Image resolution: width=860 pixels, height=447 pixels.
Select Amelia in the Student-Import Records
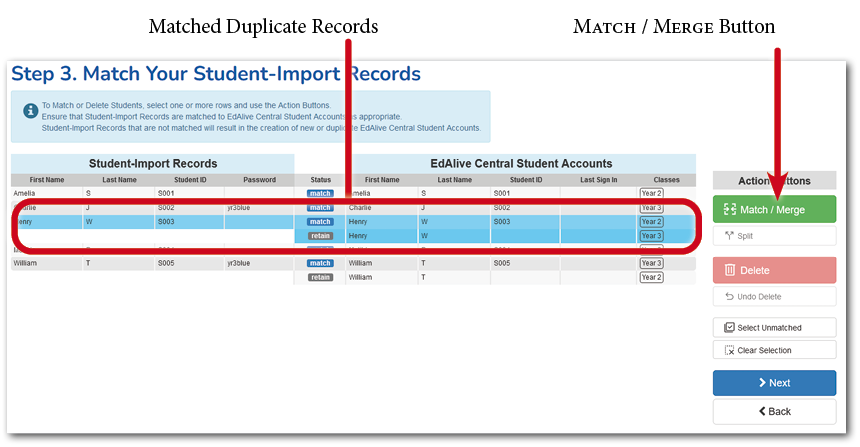click(24, 194)
